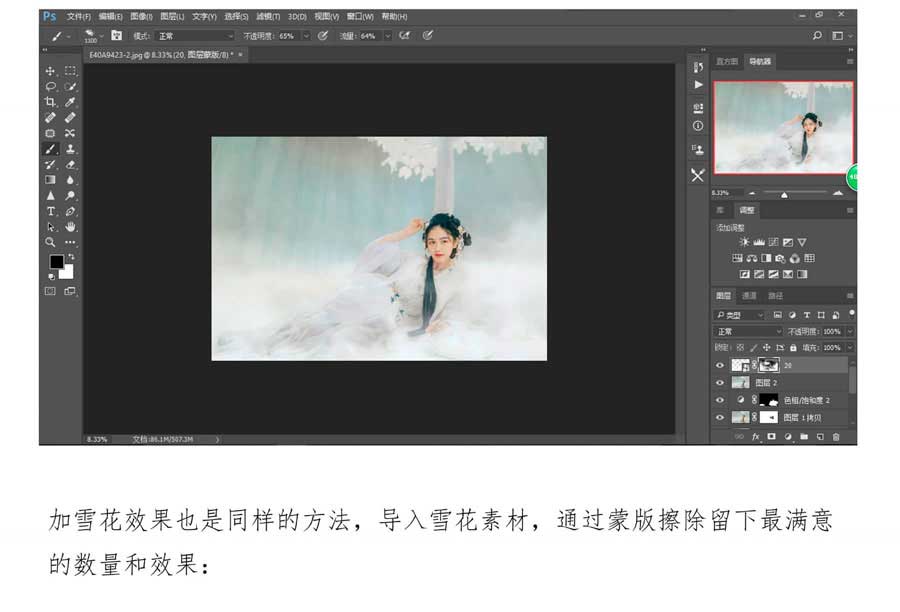This screenshot has width=900, height=612.
Task: Open the layer filter 类型 dropdown
Action: [740, 315]
